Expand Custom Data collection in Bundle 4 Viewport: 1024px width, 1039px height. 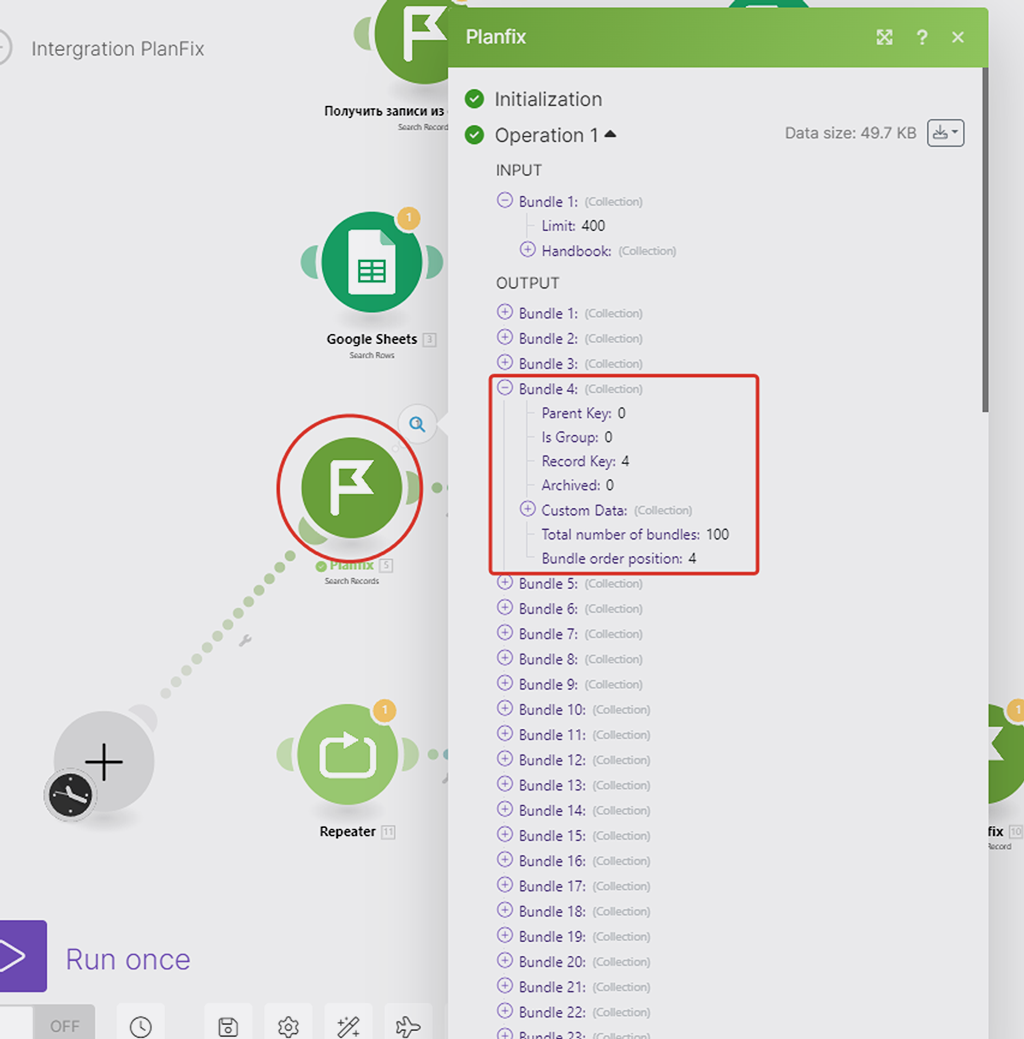tap(528, 509)
